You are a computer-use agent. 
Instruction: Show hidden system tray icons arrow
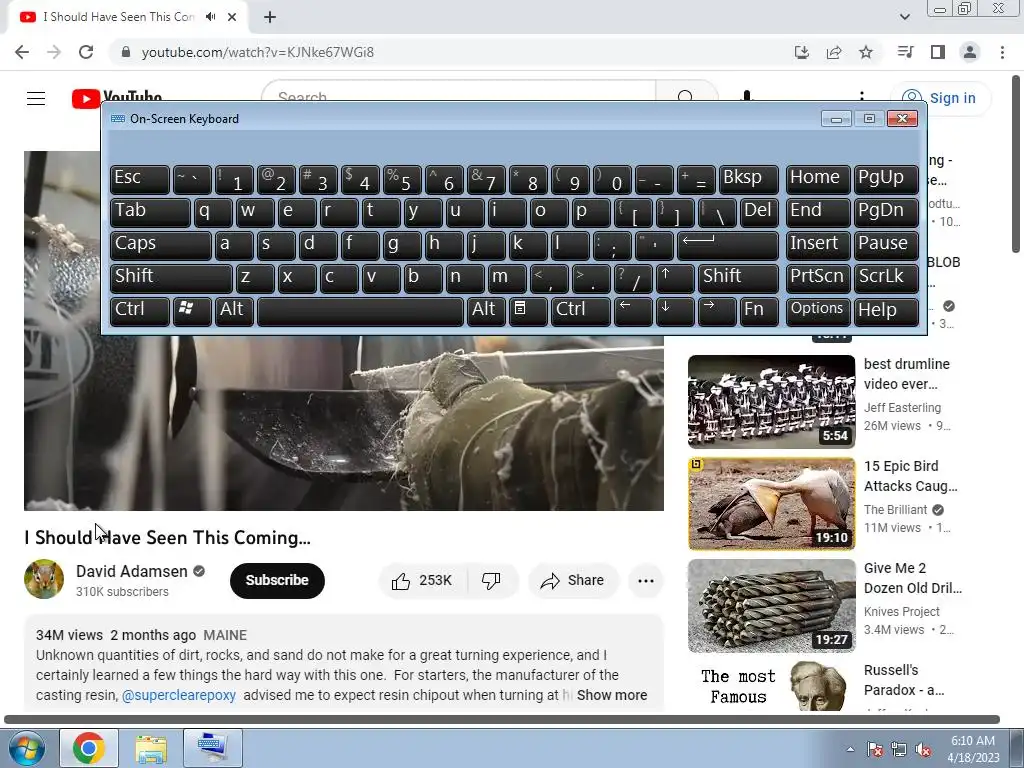click(x=850, y=749)
